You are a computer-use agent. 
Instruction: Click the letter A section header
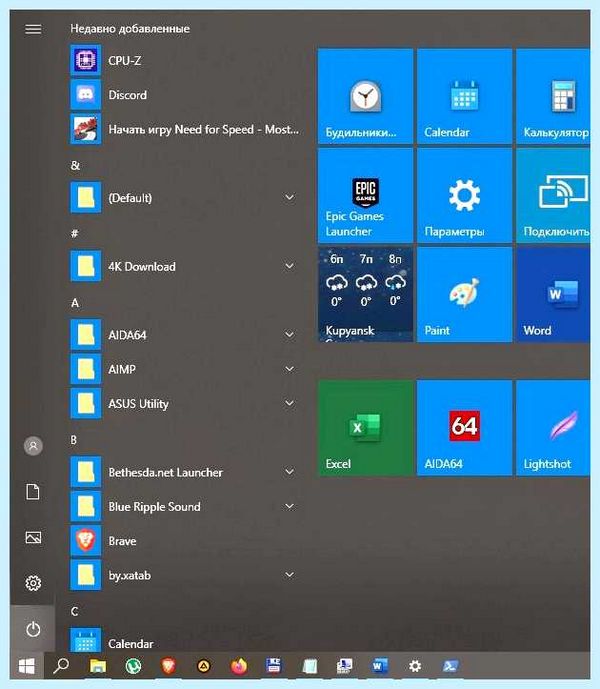pos(75,303)
